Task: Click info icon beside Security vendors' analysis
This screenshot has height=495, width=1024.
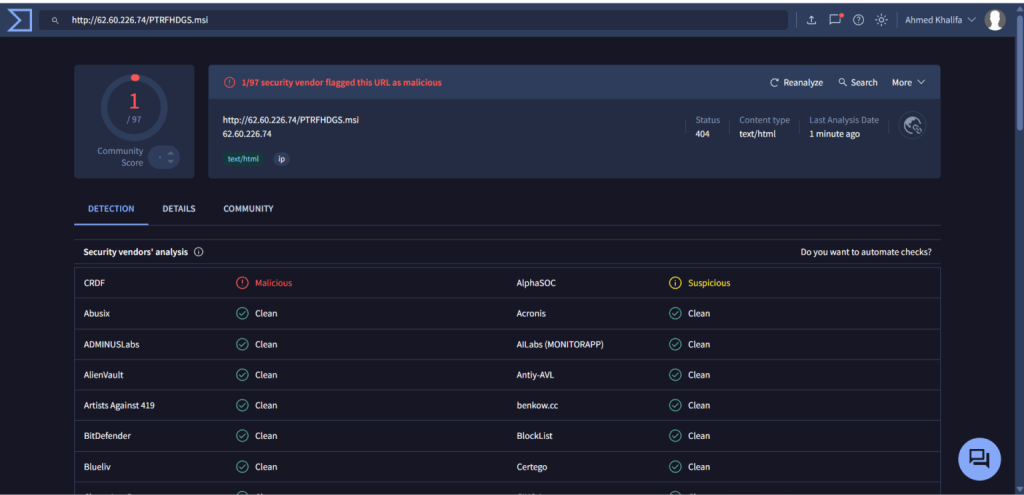Action: coord(198,252)
